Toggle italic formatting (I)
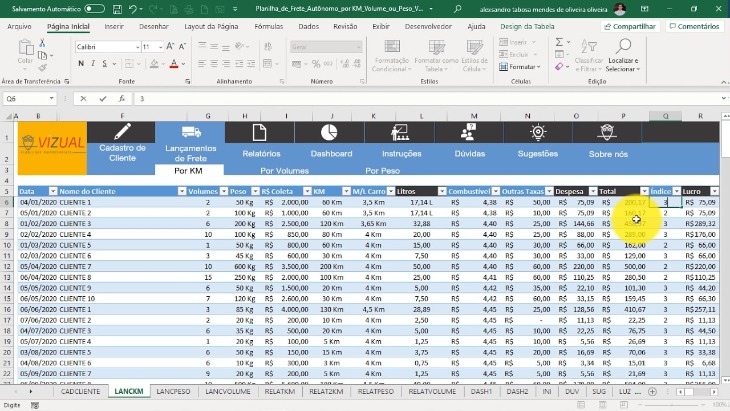The image size is (730, 411). point(93,63)
